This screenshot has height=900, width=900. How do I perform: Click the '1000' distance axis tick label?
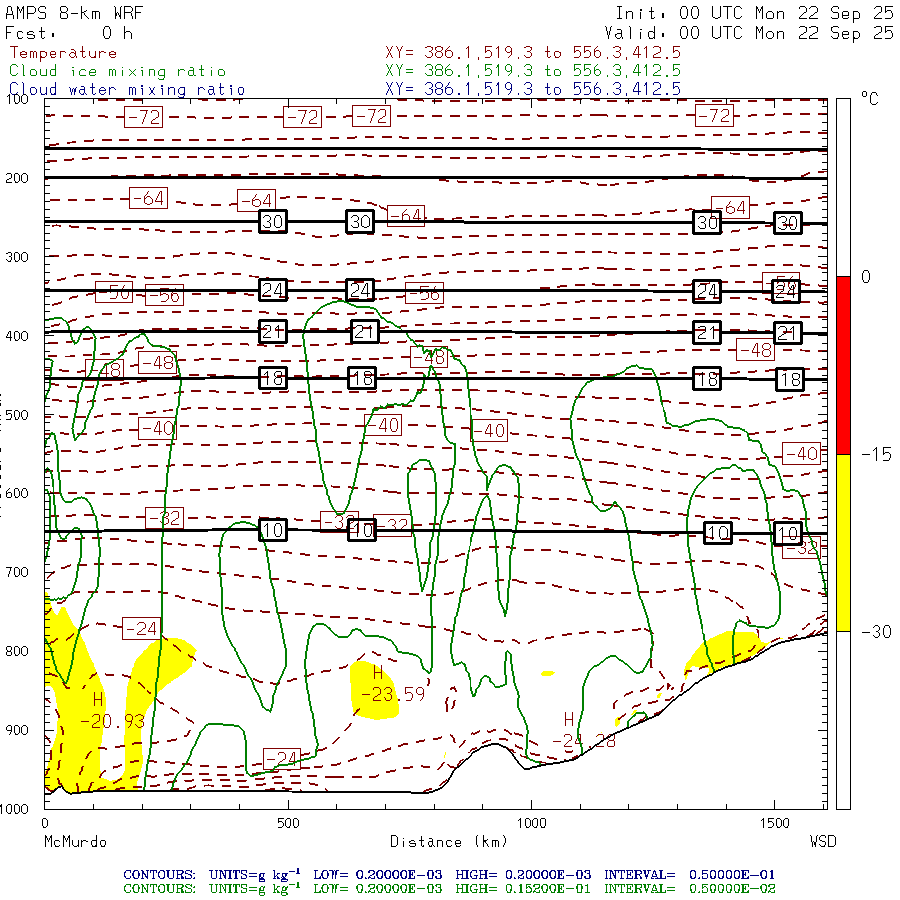pos(532,823)
